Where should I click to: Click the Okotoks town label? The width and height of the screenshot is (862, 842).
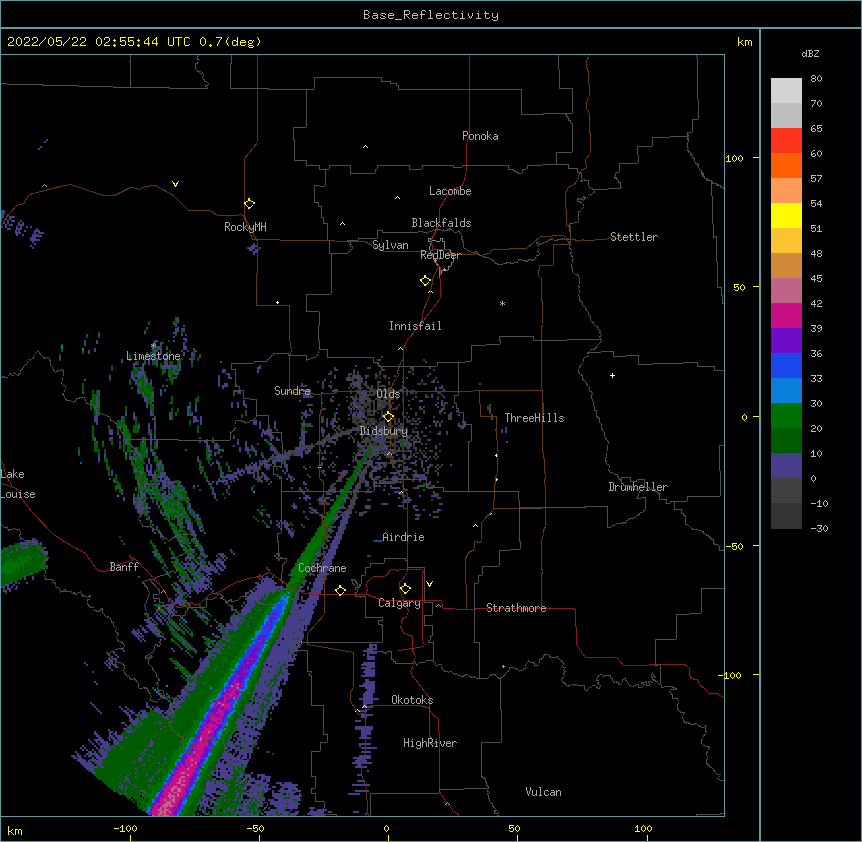coord(412,700)
